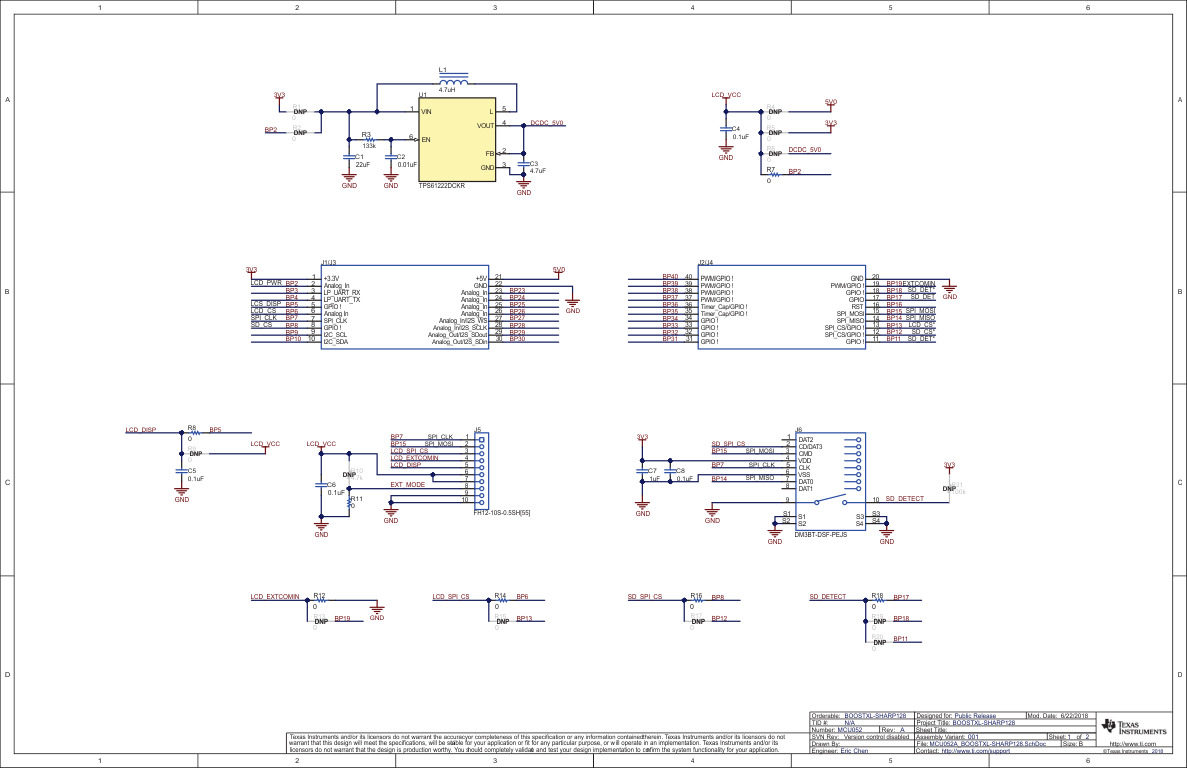Open the http://www.ti.com link
The width and height of the screenshot is (1187, 768).
(1133, 745)
